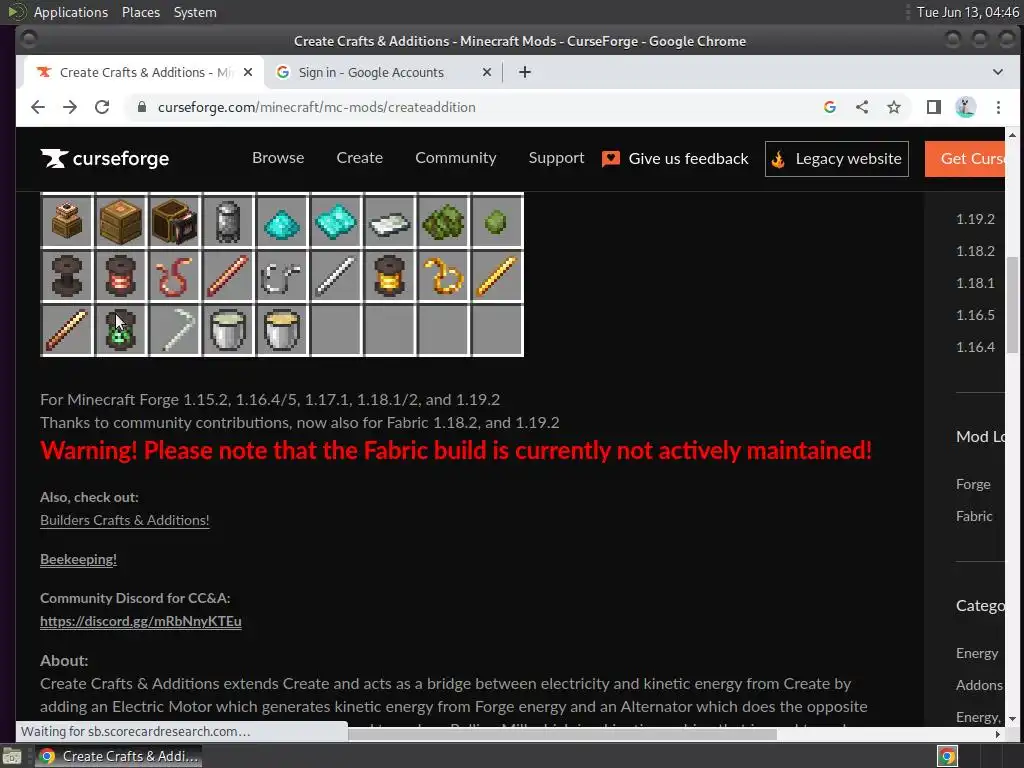Select game version 1.18.1
Screen dimensions: 1024x768
coord(975,283)
